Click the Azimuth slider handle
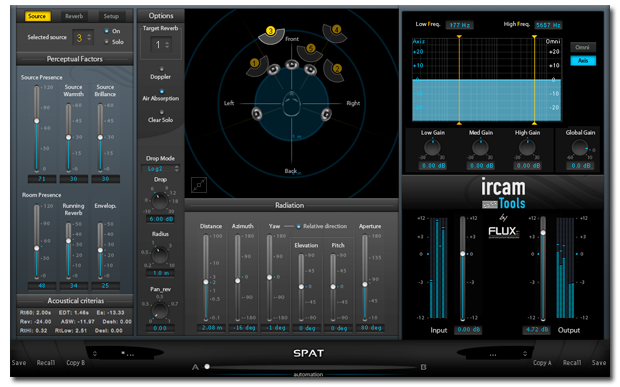Screen dimensions: 620x387 coord(238,281)
